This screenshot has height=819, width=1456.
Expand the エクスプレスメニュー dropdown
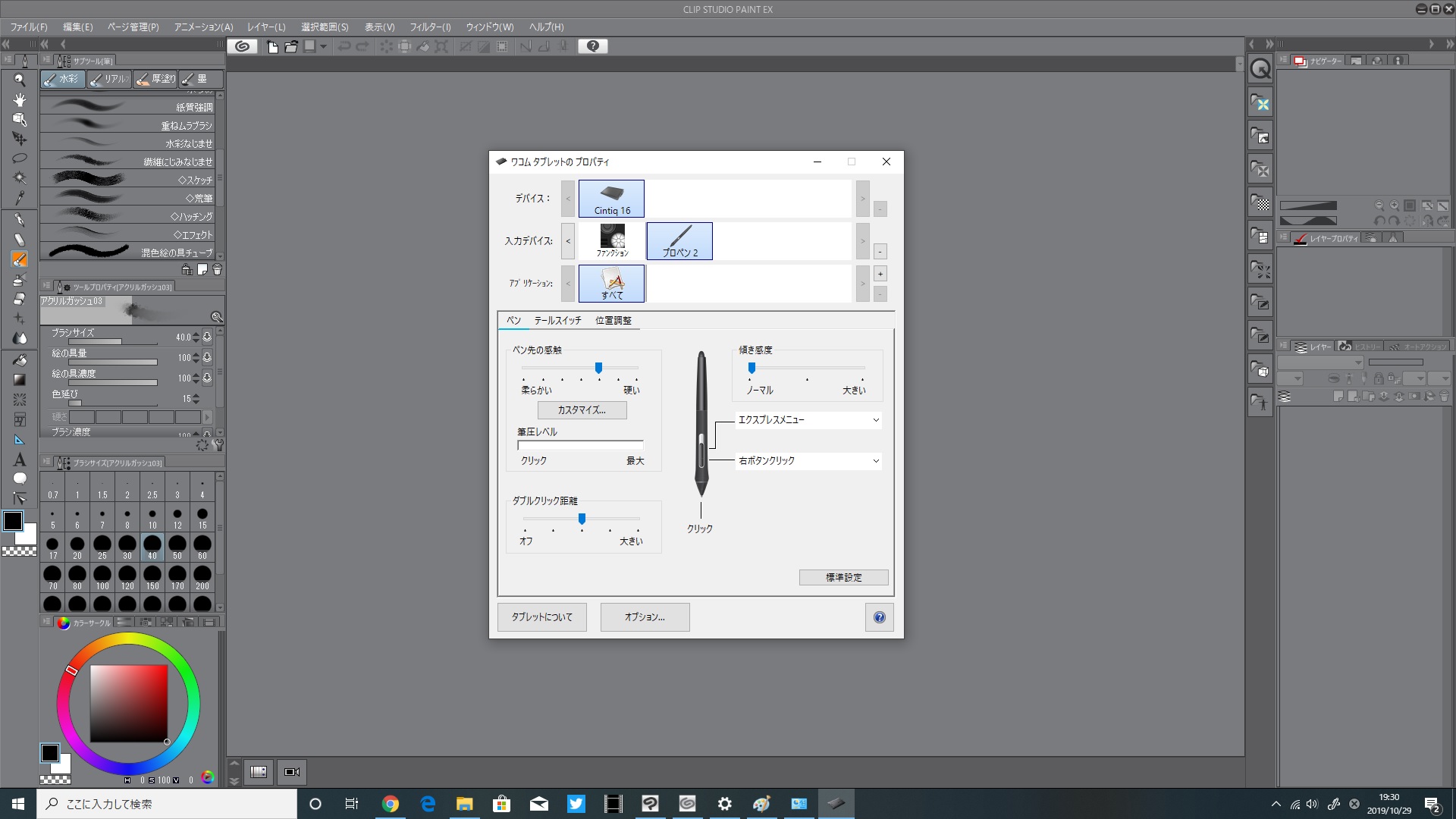point(876,420)
